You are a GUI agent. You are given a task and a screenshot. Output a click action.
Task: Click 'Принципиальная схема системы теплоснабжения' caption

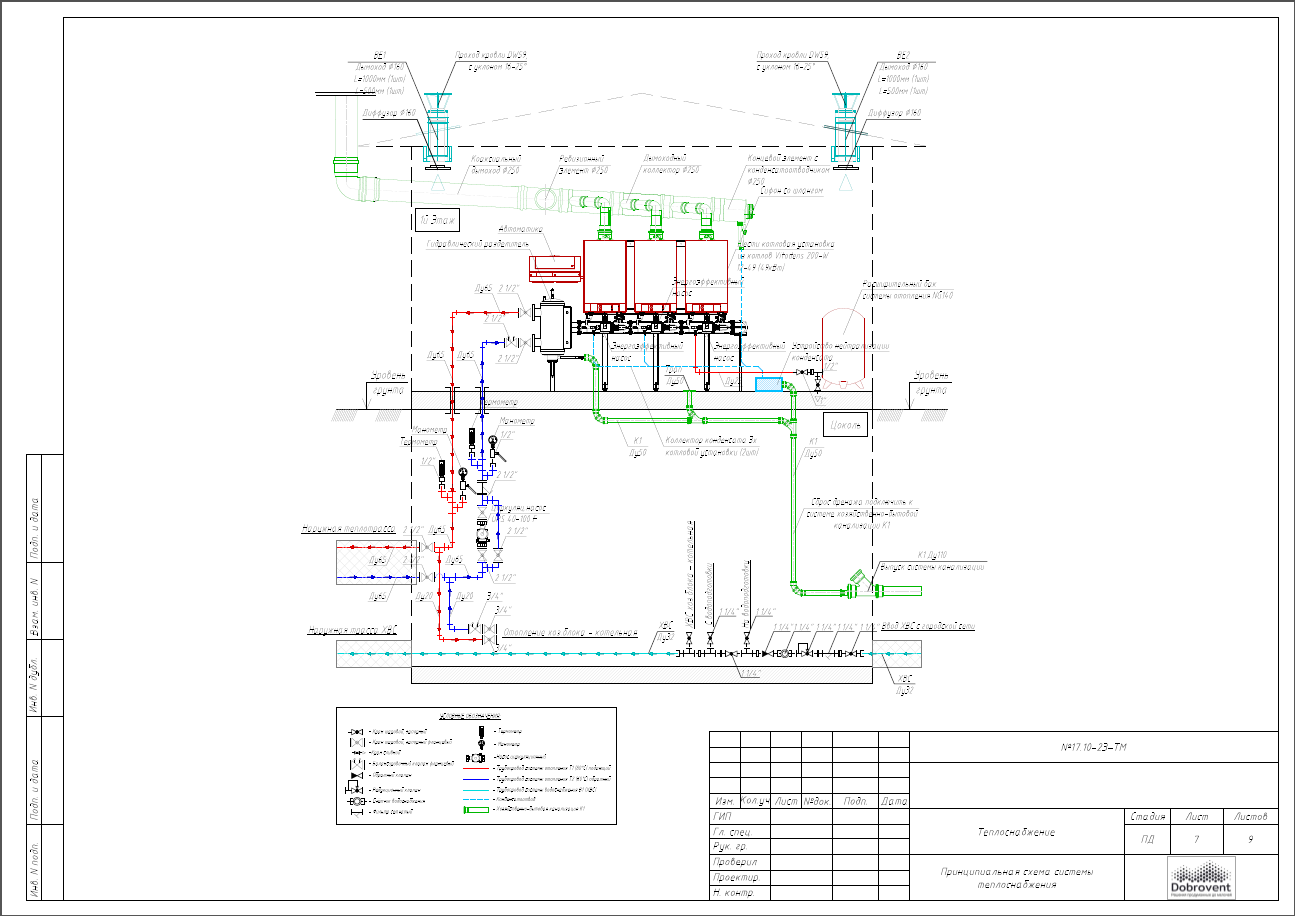click(x=1016, y=878)
